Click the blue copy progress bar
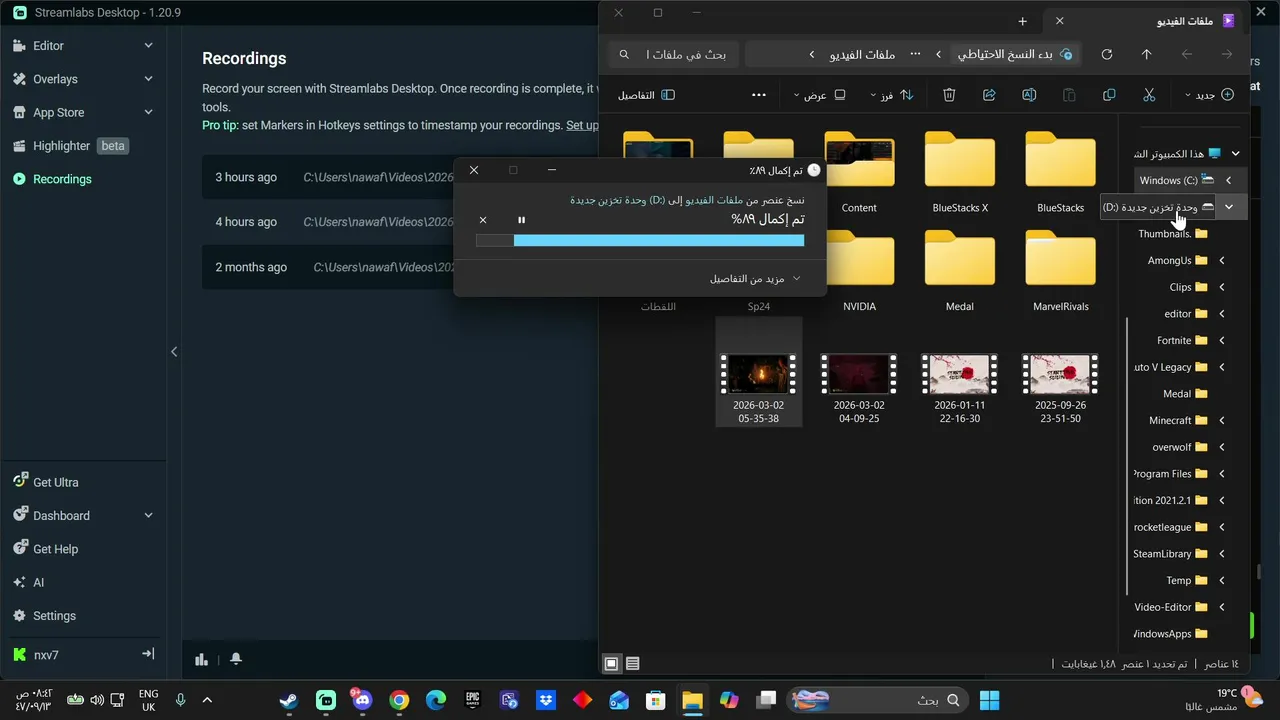Viewport: 1280px width, 720px height. tap(659, 240)
